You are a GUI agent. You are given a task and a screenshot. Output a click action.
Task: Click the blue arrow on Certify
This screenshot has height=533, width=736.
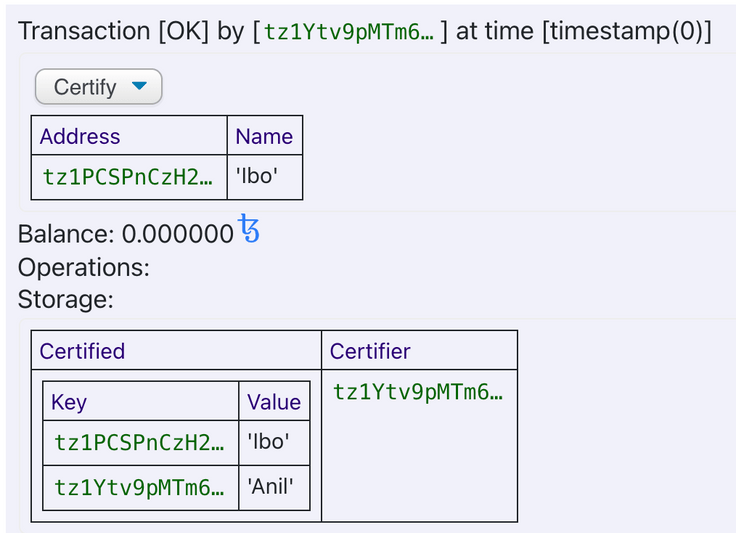click(x=139, y=85)
